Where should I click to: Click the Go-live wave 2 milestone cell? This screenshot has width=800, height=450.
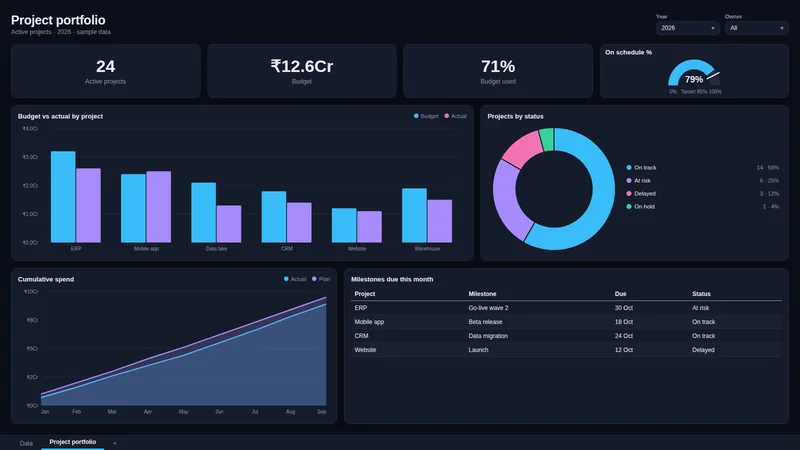coord(488,308)
